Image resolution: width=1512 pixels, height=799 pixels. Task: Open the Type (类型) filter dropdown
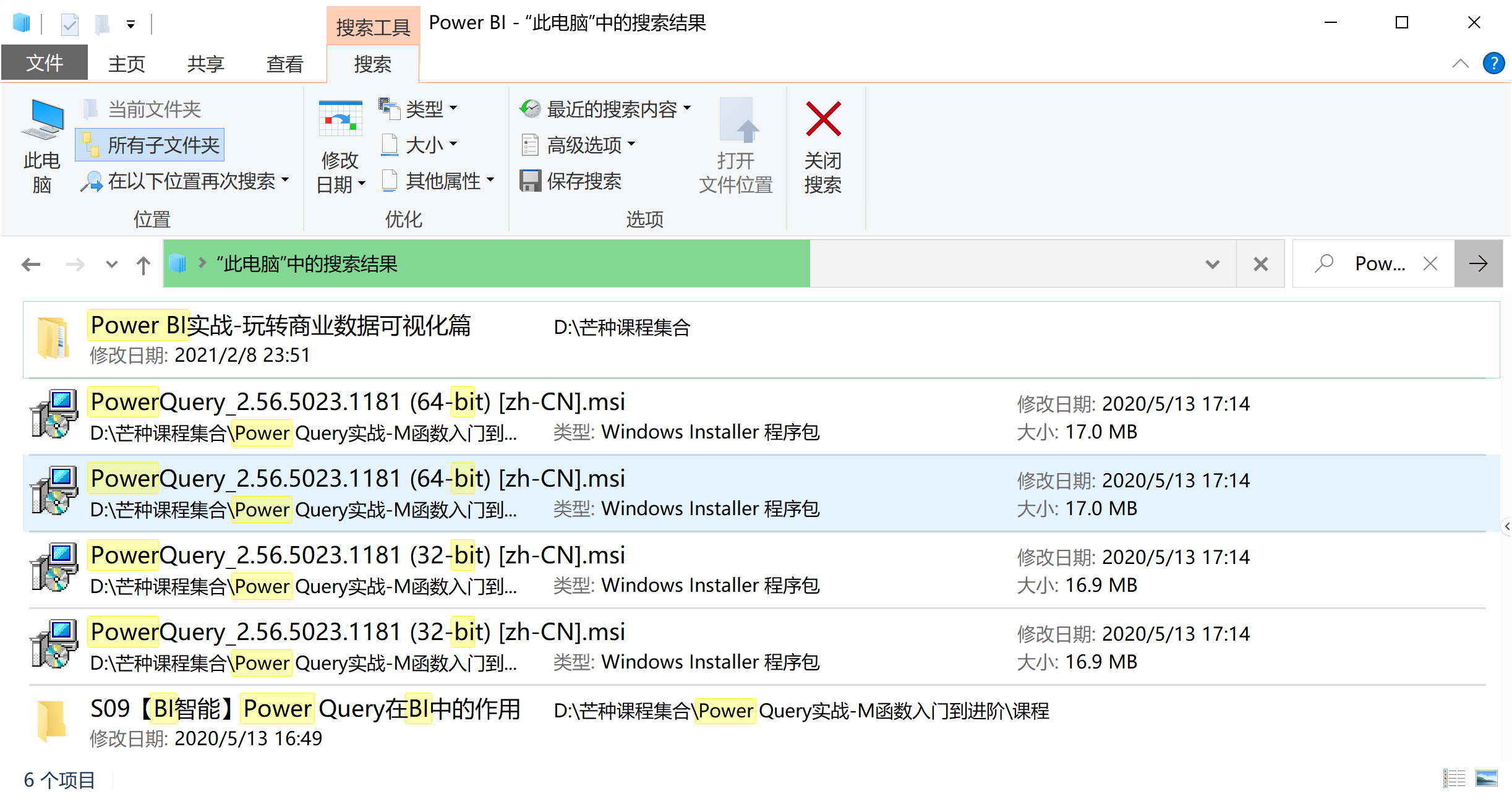419,109
